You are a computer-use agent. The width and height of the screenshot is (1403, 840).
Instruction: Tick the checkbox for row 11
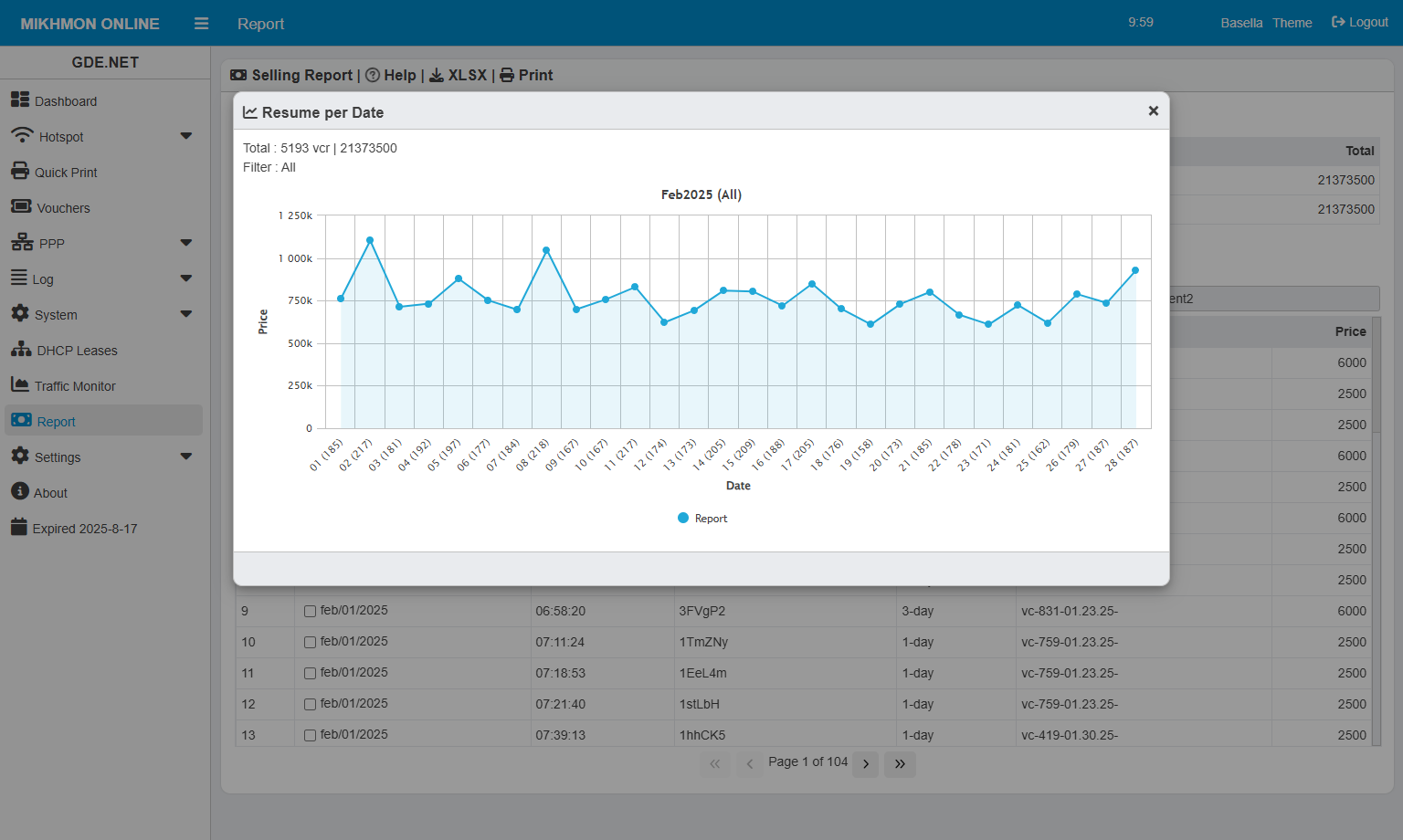click(x=310, y=674)
